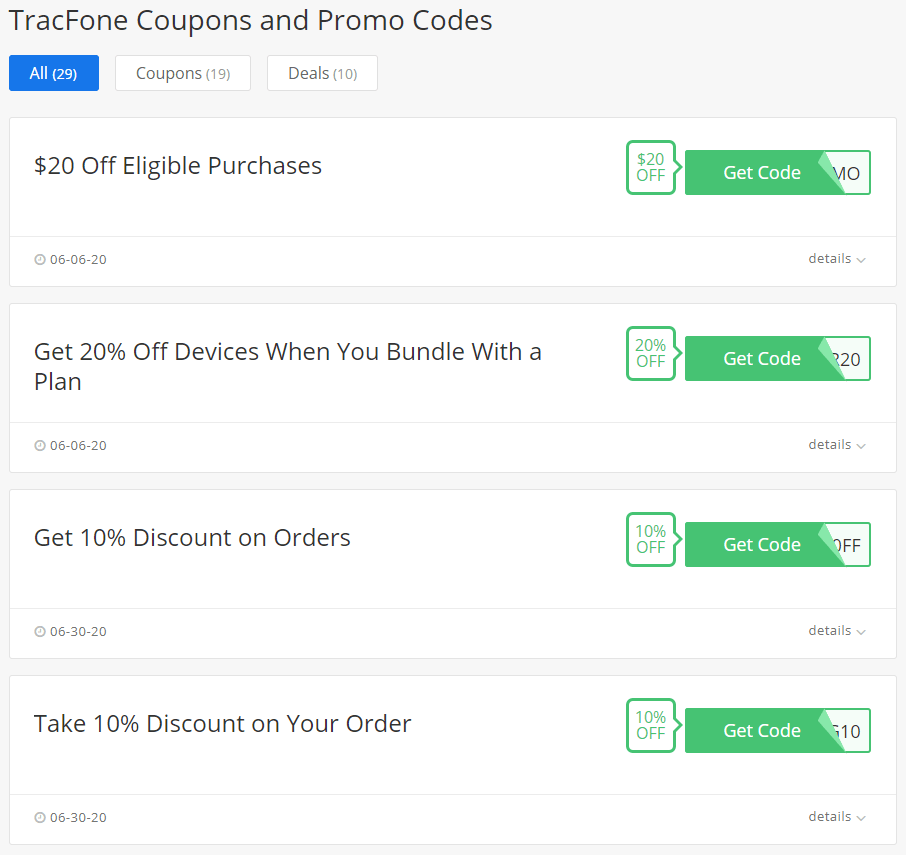The height and width of the screenshot is (855, 906).
Task: Get Code for 20% Off Devices bundle
Action: tap(778, 359)
